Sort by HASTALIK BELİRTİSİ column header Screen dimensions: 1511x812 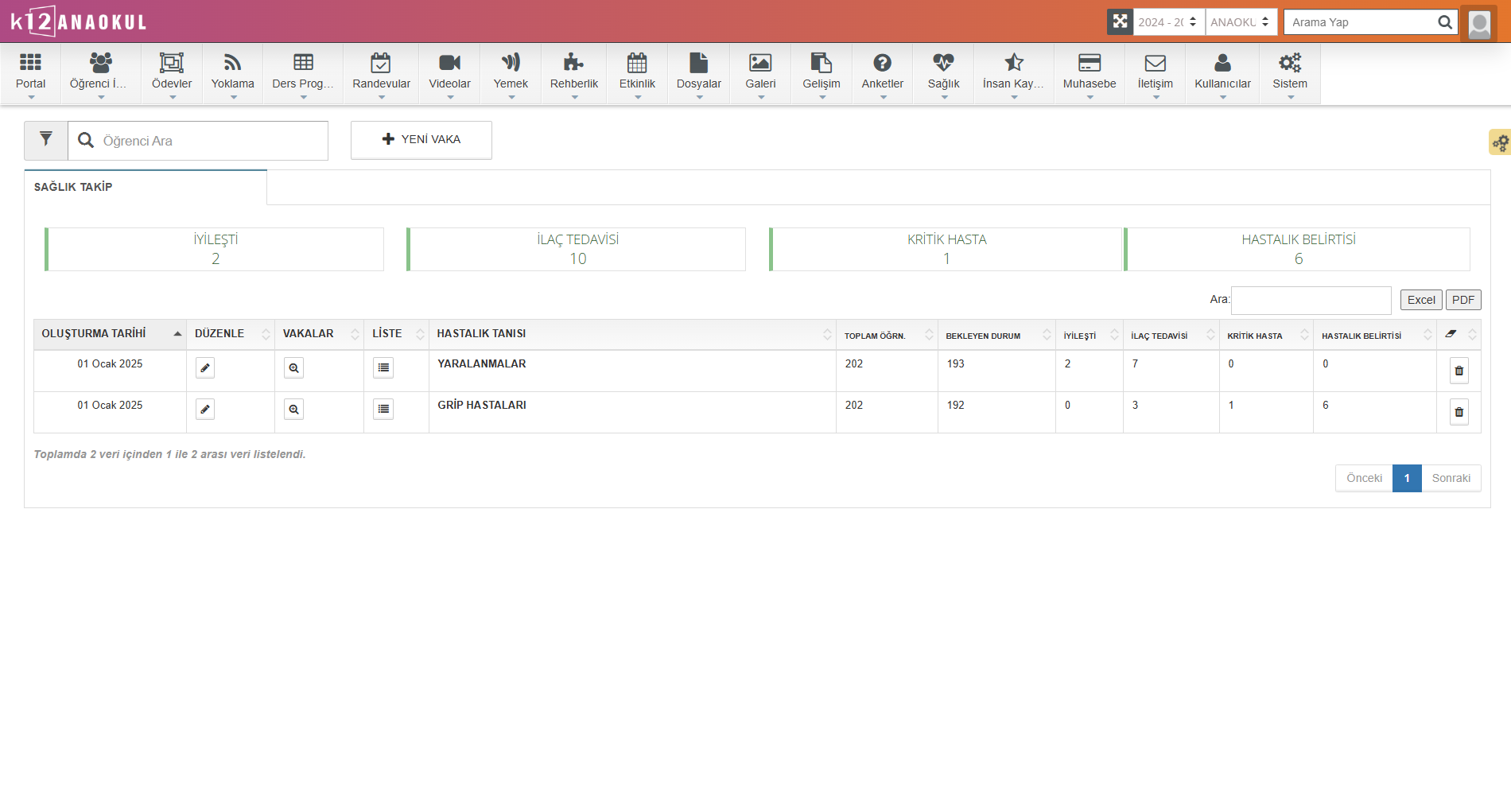coord(1374,335)
